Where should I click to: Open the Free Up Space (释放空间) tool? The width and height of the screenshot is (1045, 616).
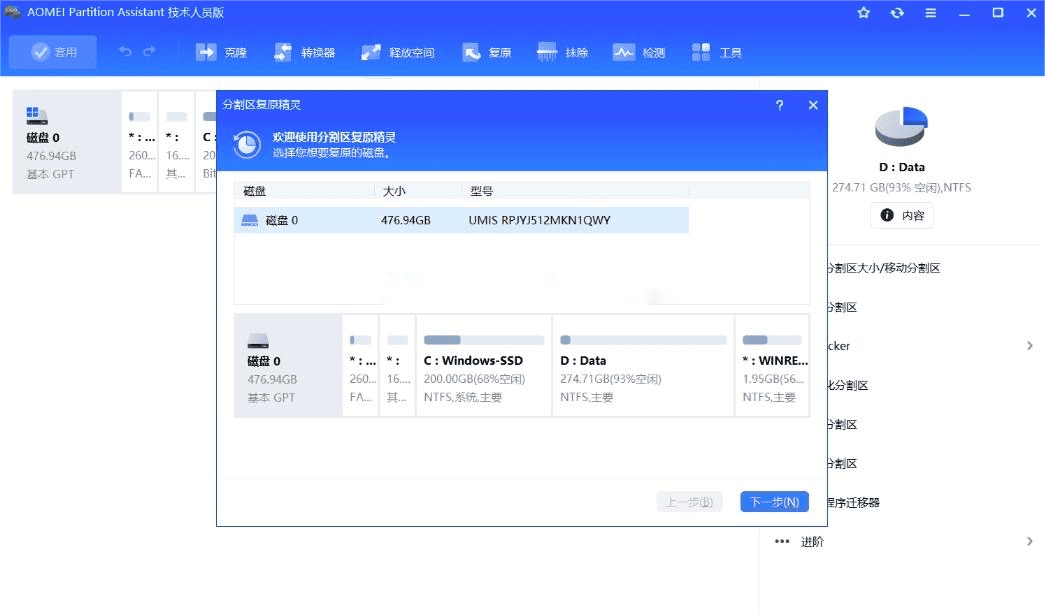(x=397, y=52)
